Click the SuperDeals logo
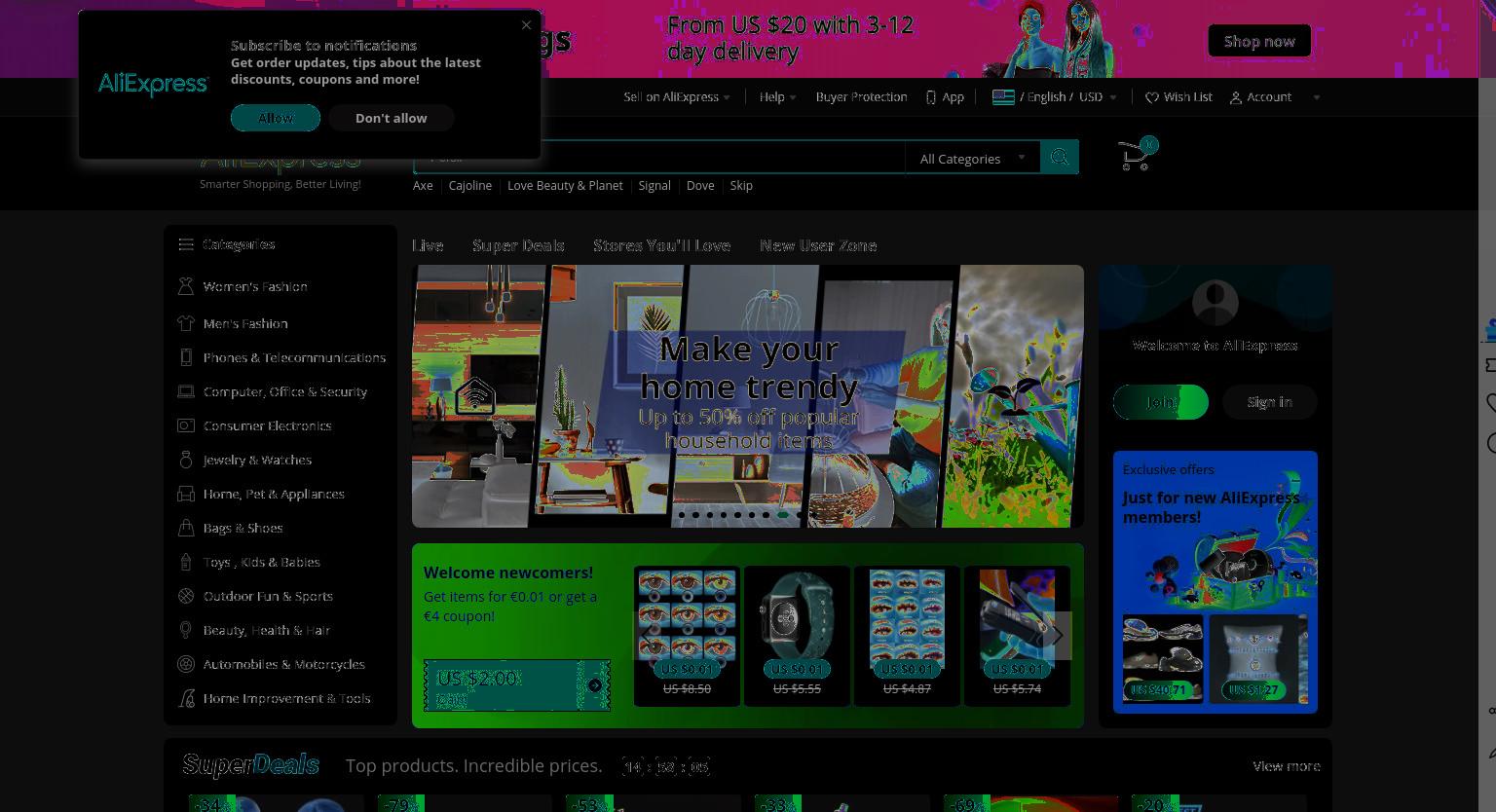Screen dimensions: 1496x812 pos(251,765)
